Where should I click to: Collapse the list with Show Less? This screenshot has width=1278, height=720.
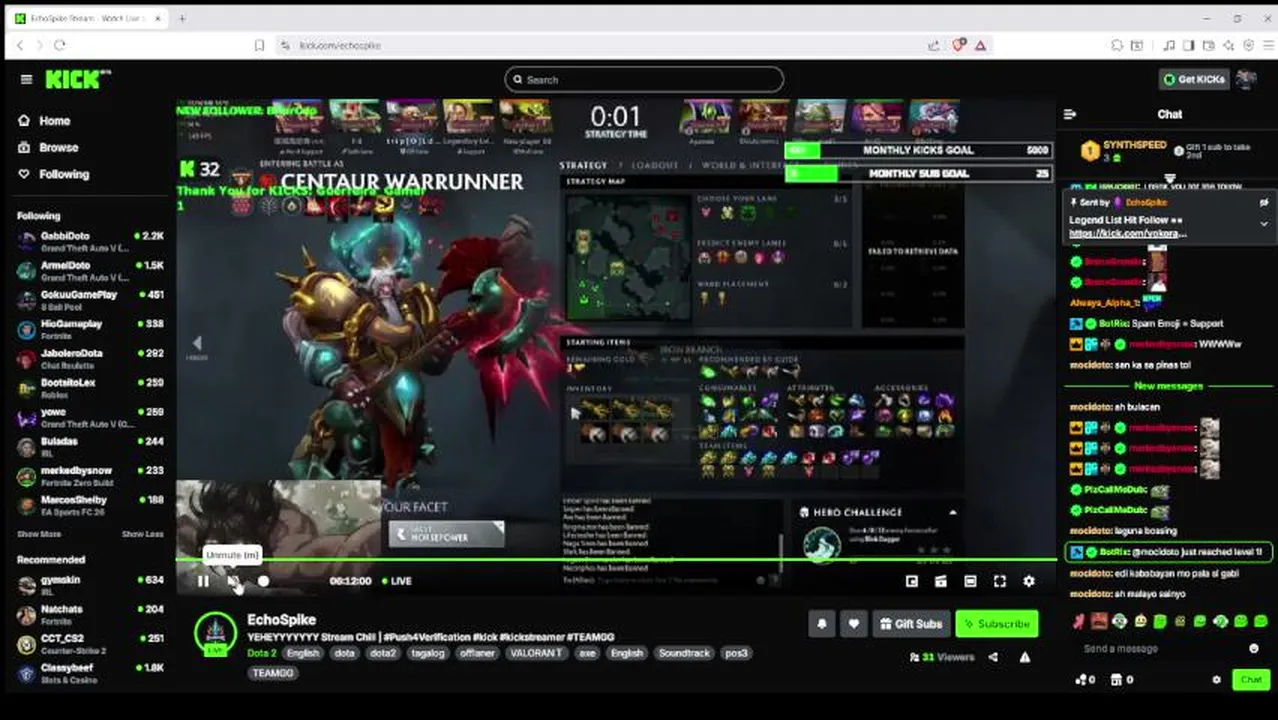(142, 534)
